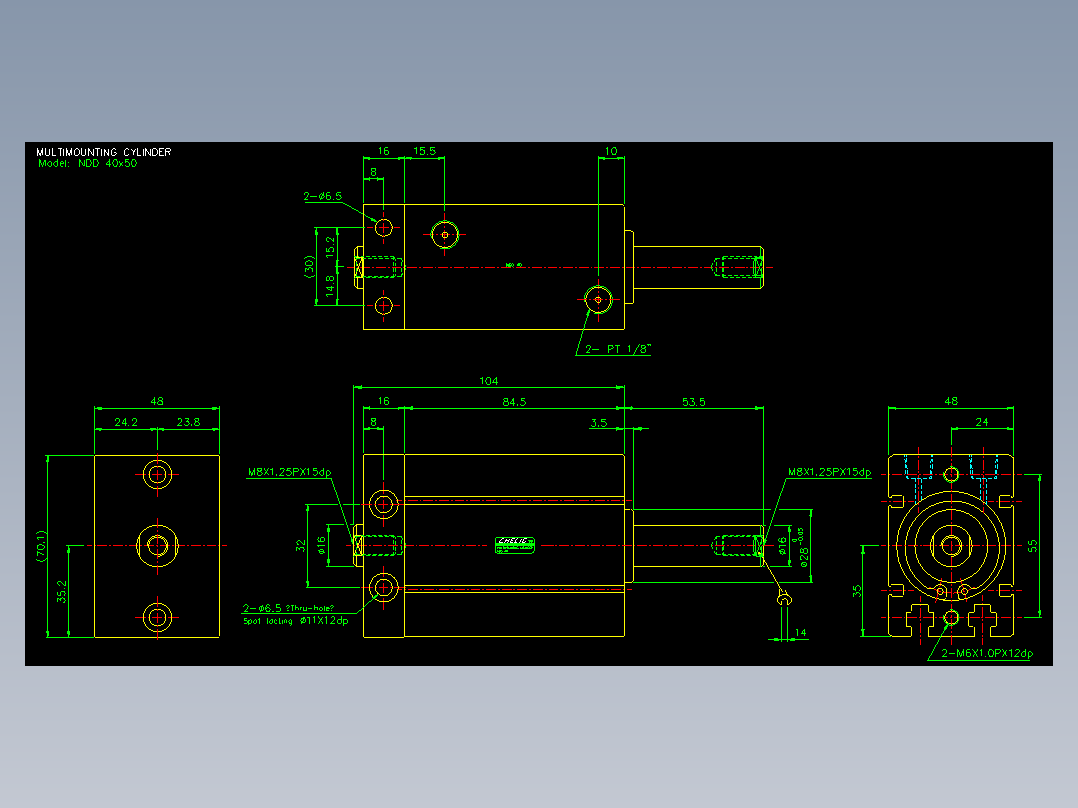Select the "Spot facing ø11X12dp" note

(296, 620)
